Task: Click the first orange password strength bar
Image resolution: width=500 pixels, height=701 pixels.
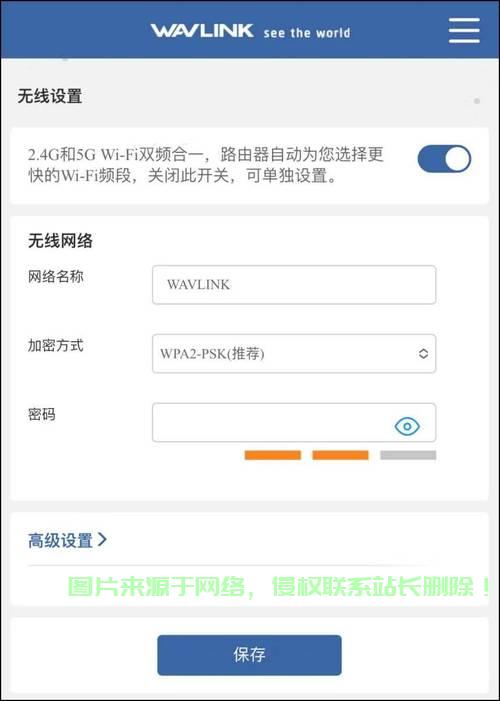Action: [x=272, y=455]
